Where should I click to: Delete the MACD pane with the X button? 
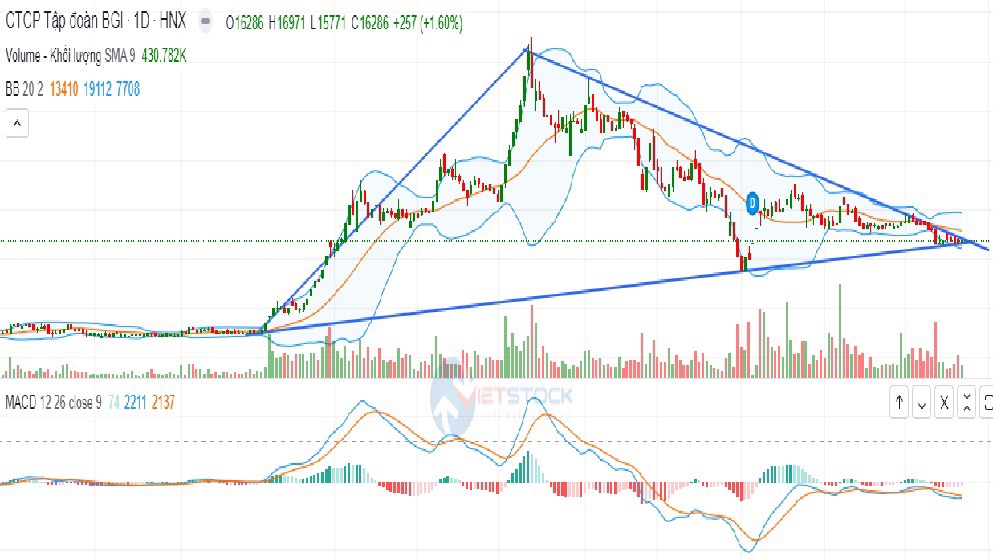click(944, 402)
